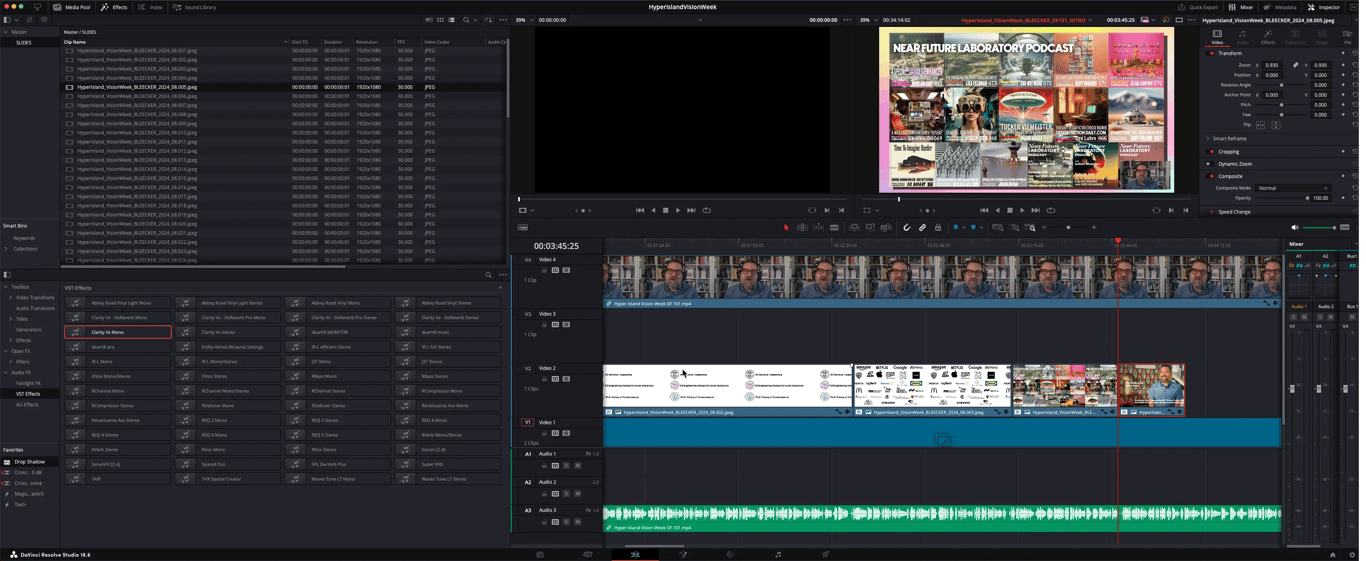
Task: Select the Clarity Vx Mono effect
Action: pos(117,332)
